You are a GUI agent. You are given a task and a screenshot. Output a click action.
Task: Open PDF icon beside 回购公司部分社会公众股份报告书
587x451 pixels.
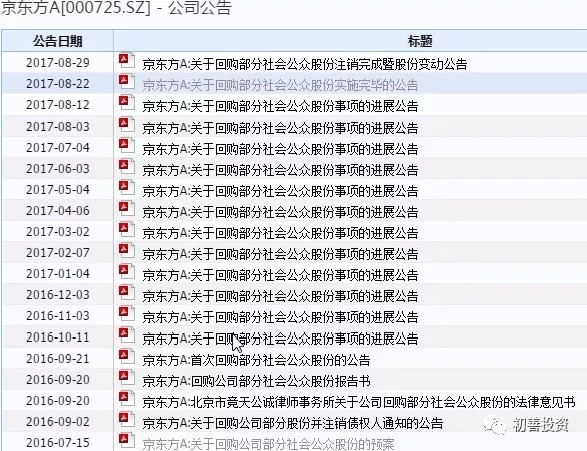click(127, 377)
